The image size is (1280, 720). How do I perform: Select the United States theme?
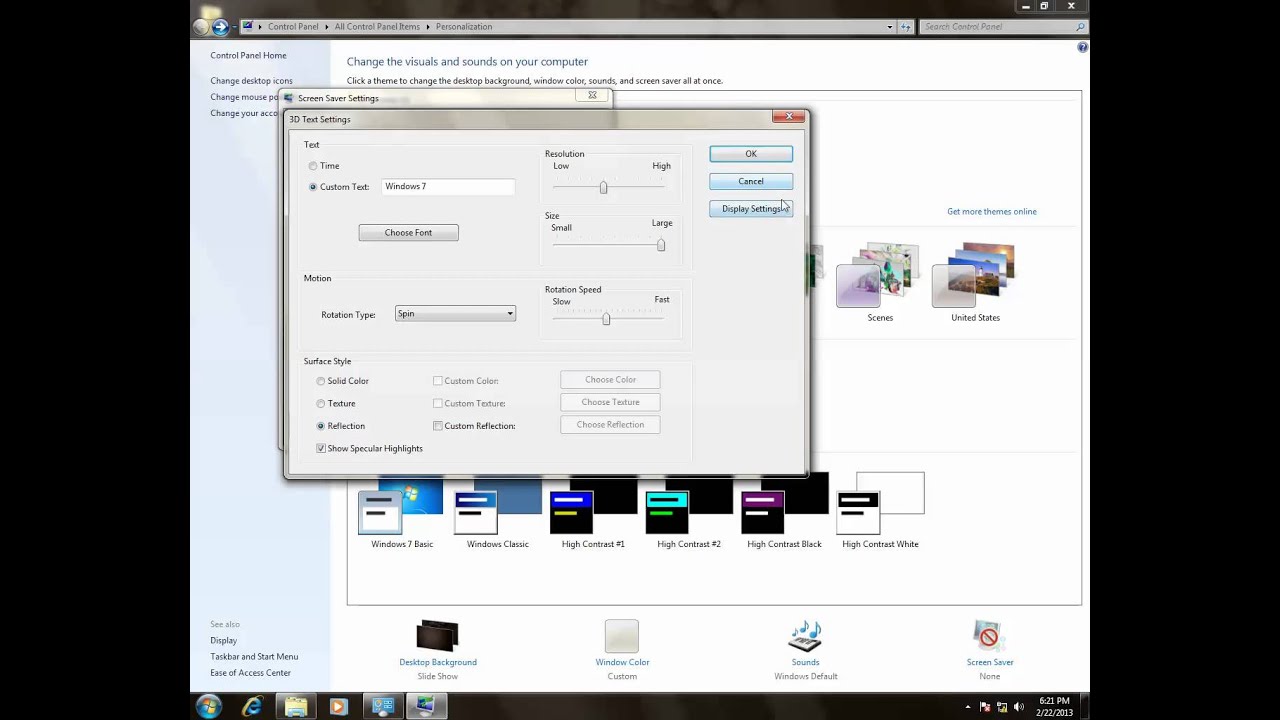point(975,282)
